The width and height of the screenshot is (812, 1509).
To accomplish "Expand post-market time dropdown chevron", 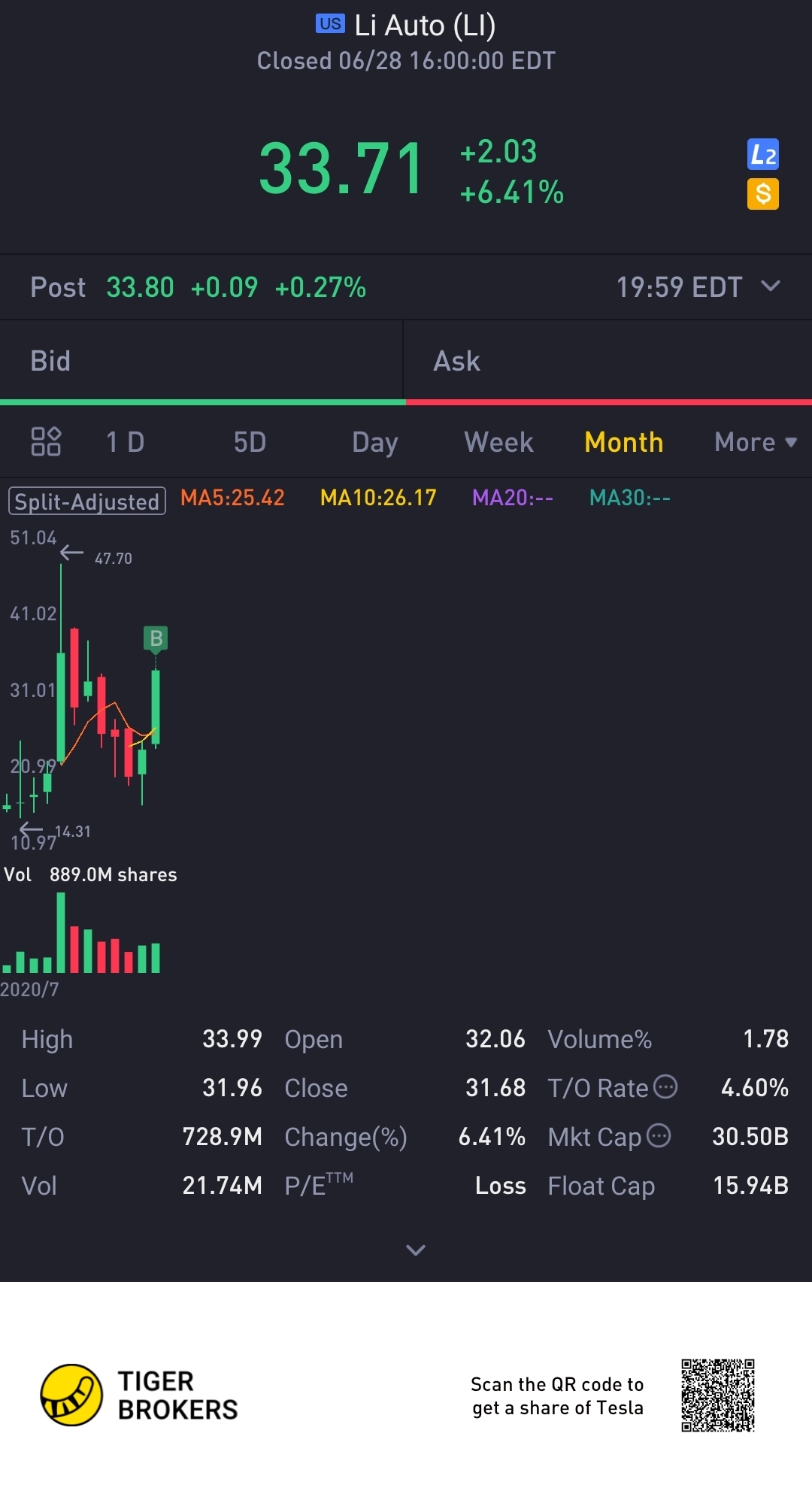I will [x=771, y=286].
